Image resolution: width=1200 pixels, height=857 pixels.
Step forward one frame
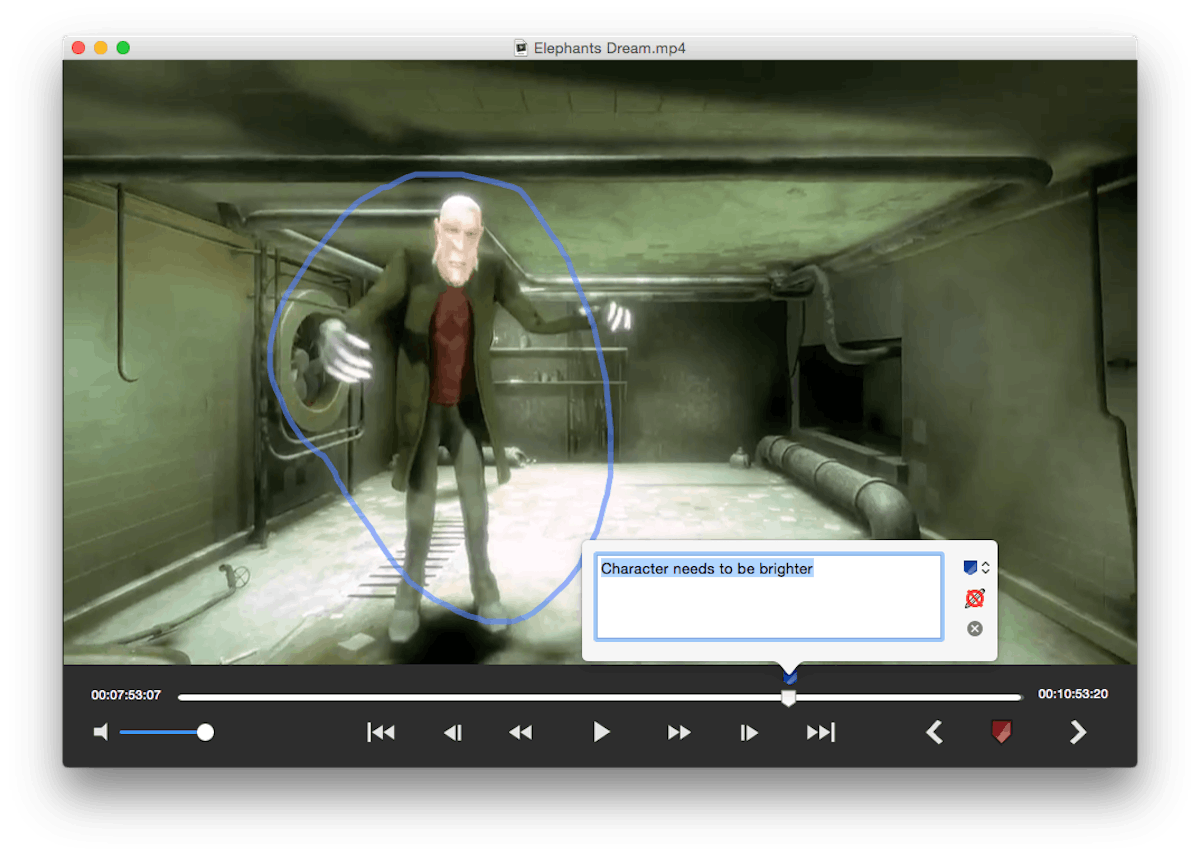tap(749, 733)
